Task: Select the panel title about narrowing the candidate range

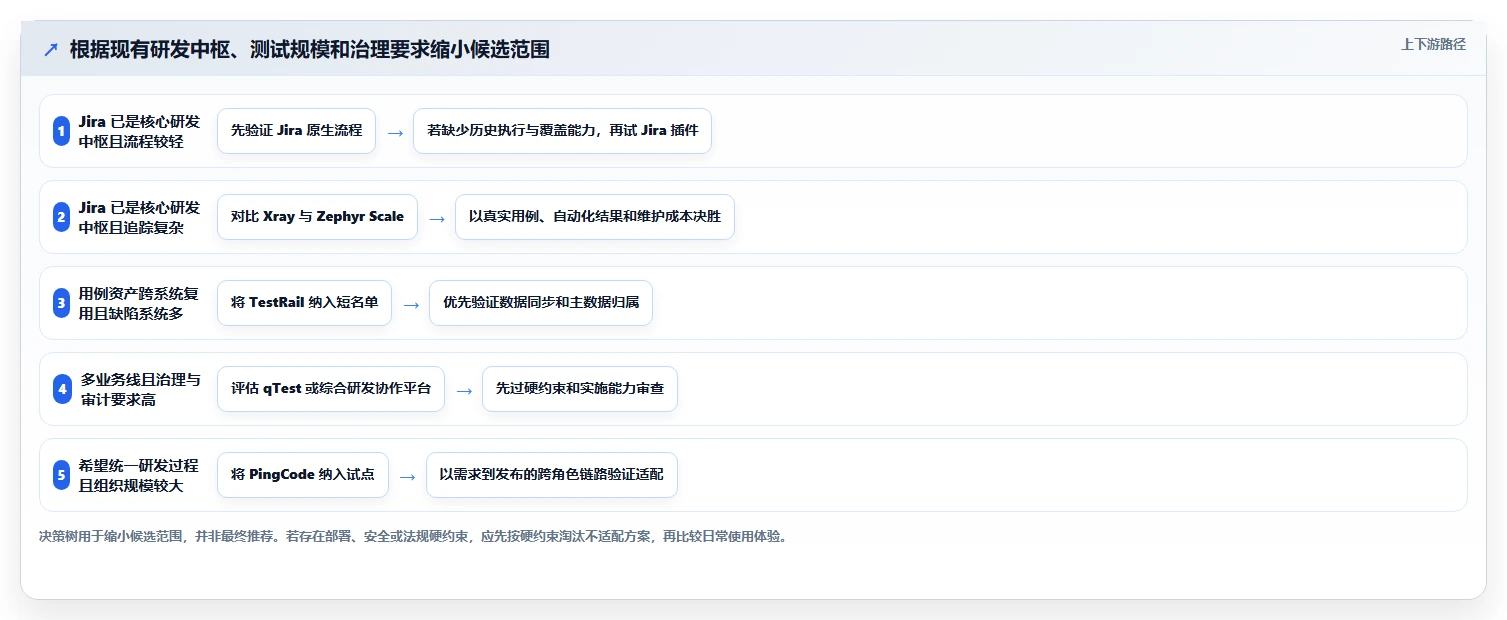Action: (310, 49)
